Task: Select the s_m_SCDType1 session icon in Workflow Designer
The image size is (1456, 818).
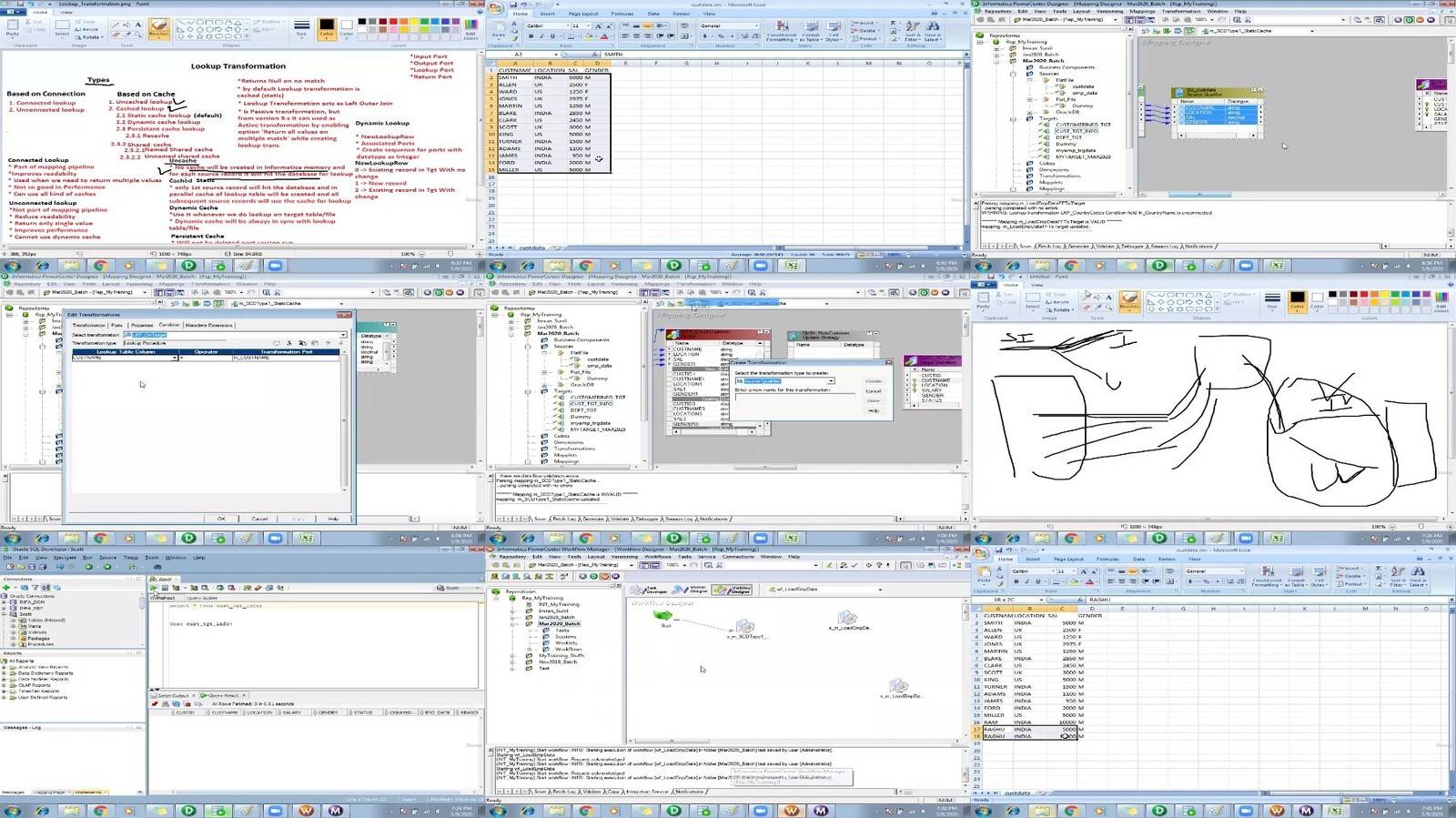Action: [x=745, y=625]
